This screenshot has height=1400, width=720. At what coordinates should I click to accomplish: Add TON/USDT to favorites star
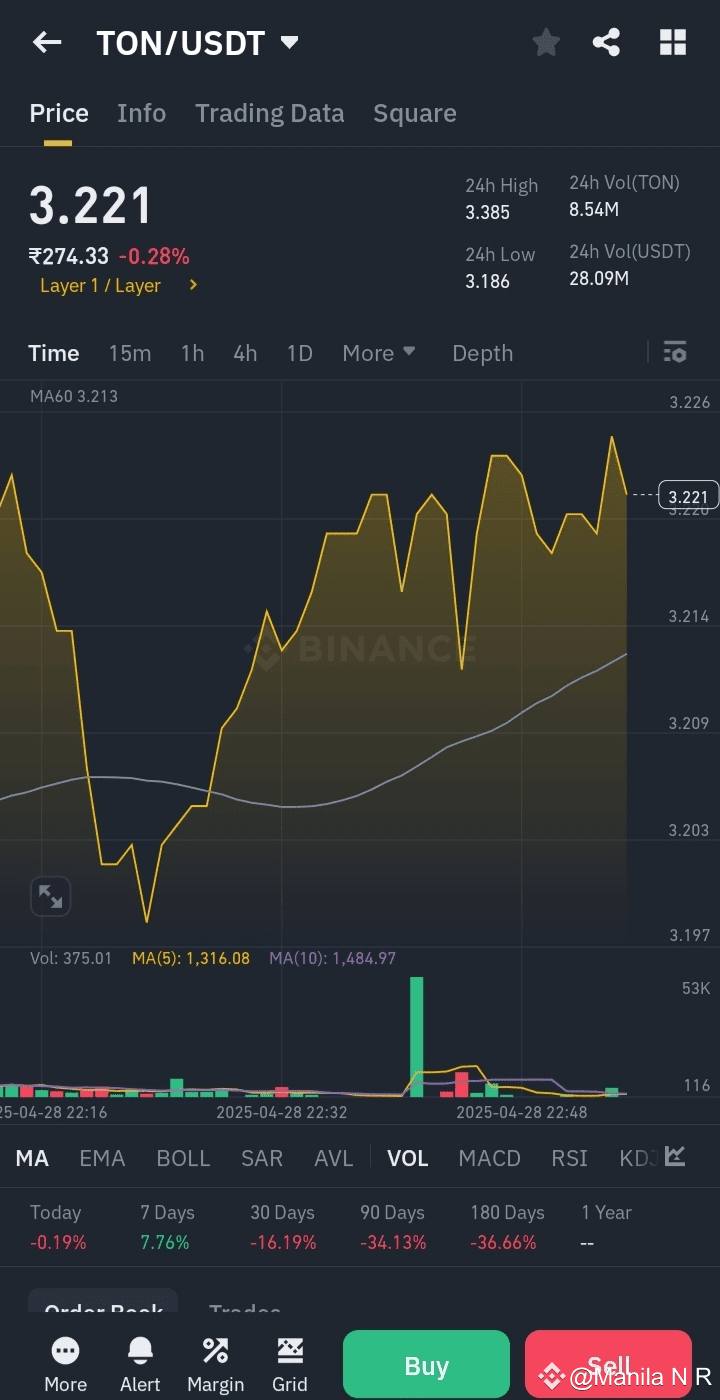click(546, 42)
